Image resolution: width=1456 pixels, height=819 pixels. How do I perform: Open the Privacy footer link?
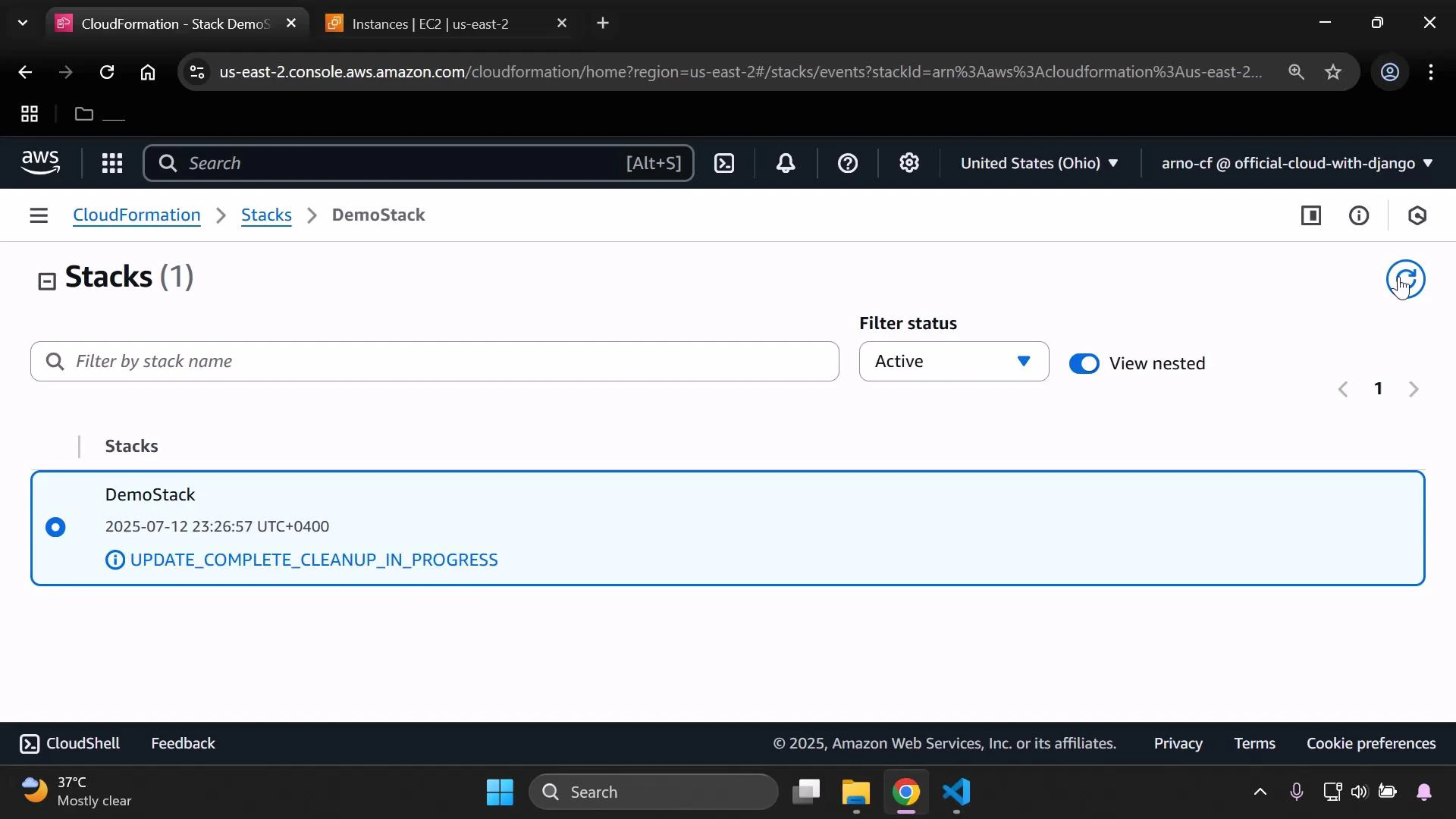click(1178, 744)
